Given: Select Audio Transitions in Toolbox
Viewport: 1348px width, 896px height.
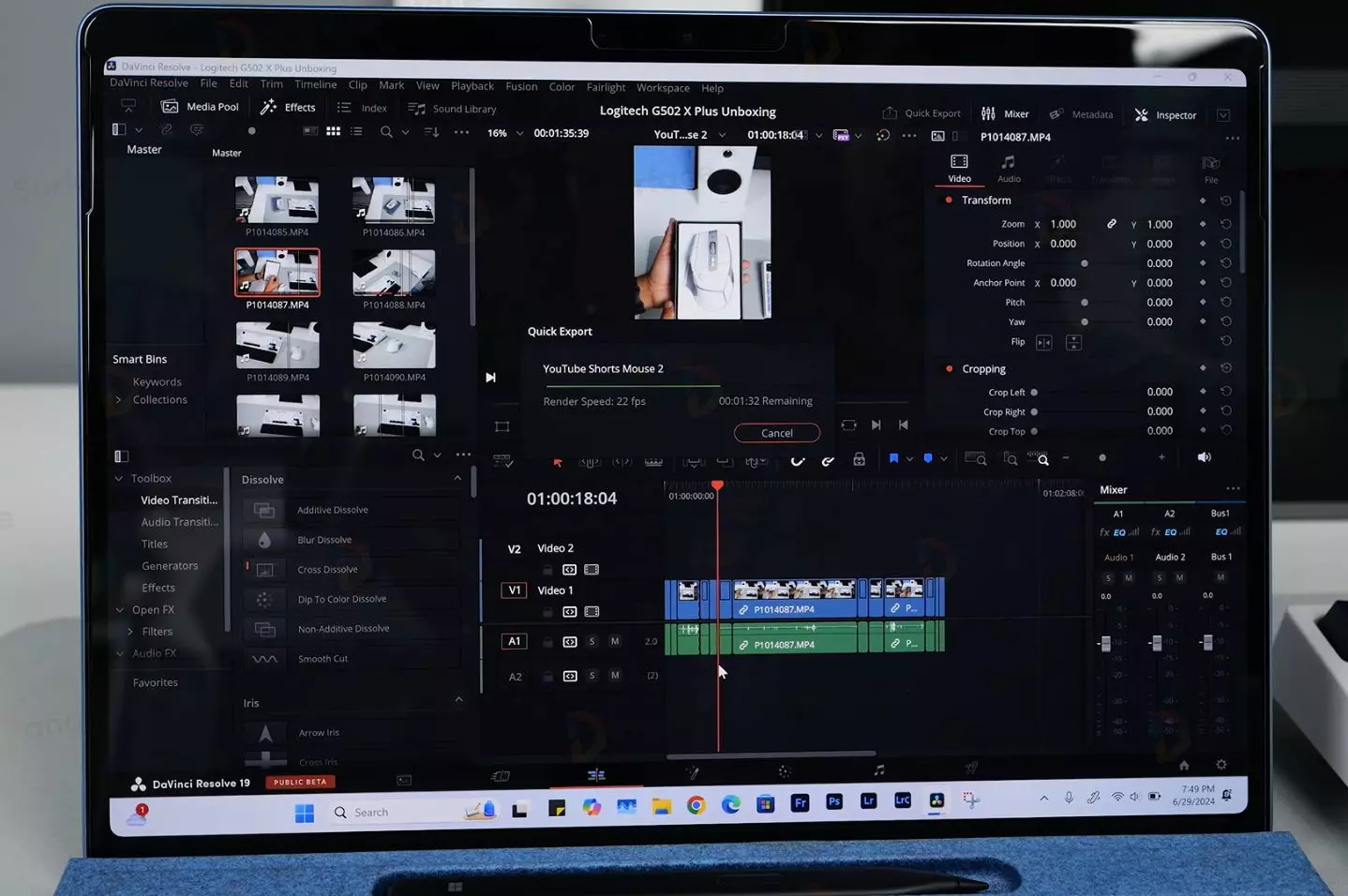Looking at the screenshot, I should (x=179, y=522).
